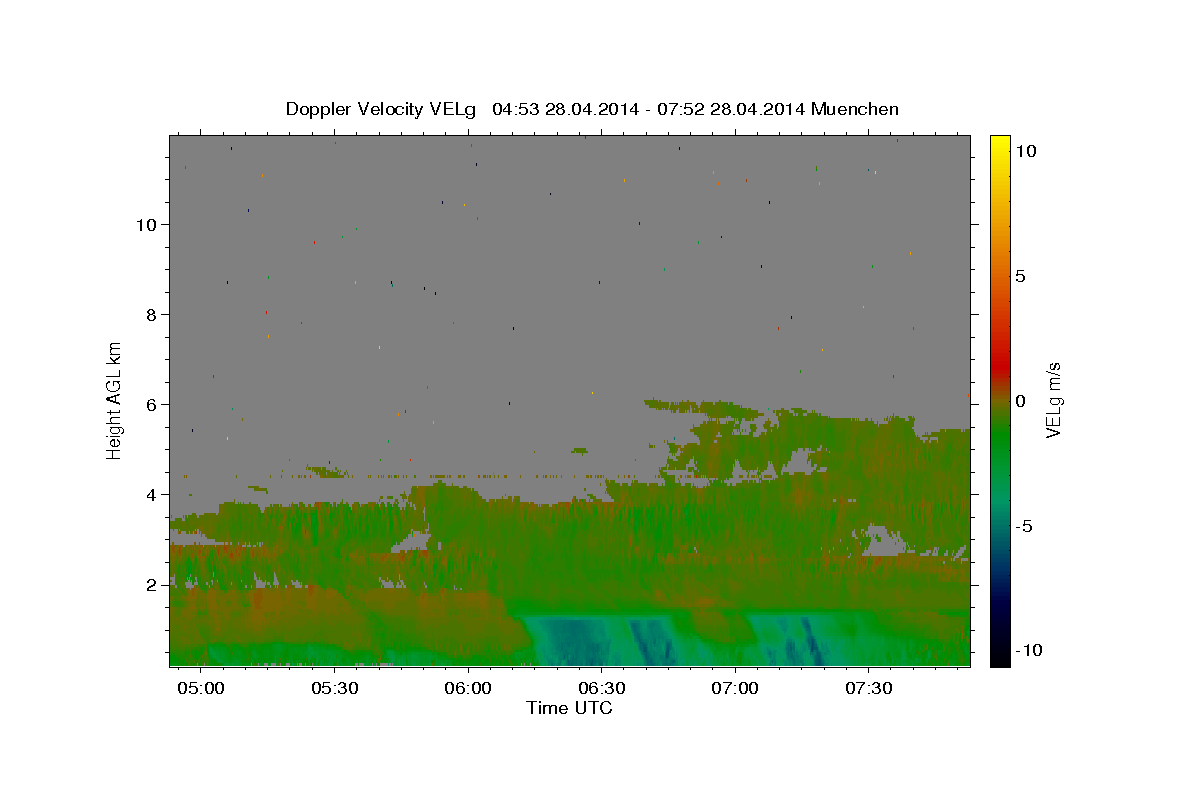Click the 07:00 time tick label
The image size is (1200, 800).
coord(735,689)
